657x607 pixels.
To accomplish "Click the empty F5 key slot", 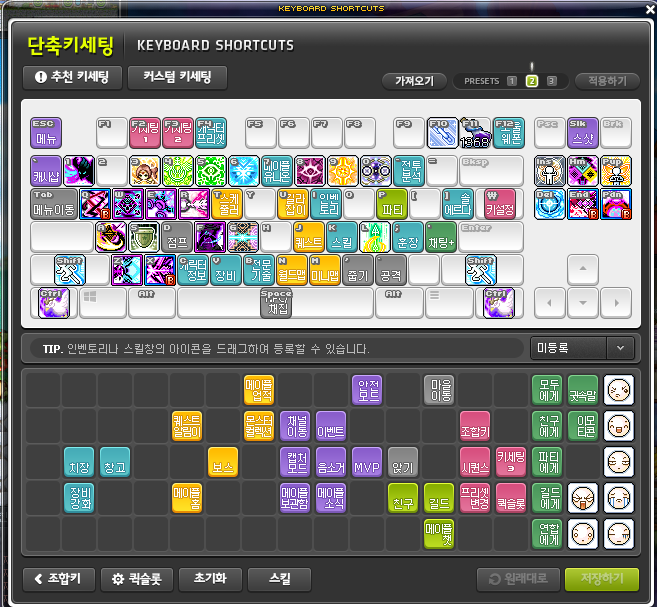I will pyautogui.click(x=261, y=133).
